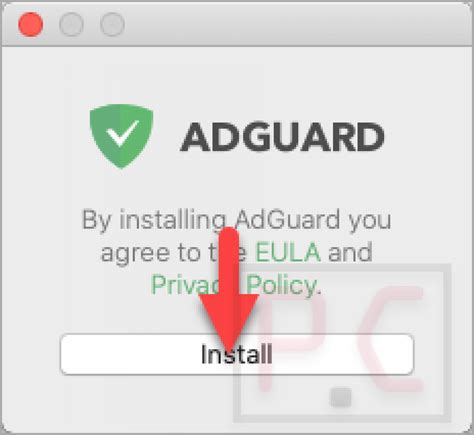Click the installer window title bar

click(x=237, y=24)
